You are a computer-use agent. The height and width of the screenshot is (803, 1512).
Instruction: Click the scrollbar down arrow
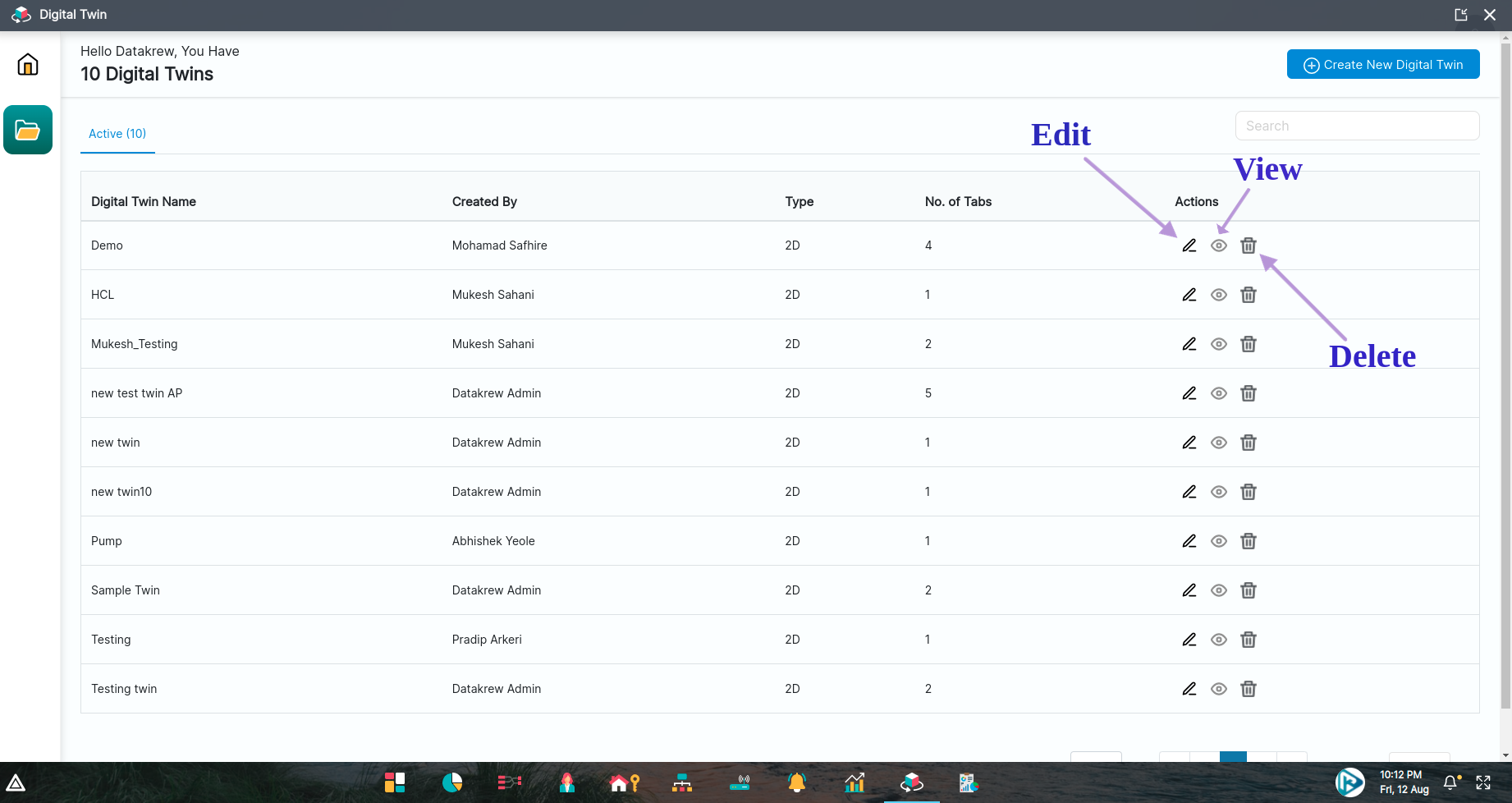point(1505,755)
